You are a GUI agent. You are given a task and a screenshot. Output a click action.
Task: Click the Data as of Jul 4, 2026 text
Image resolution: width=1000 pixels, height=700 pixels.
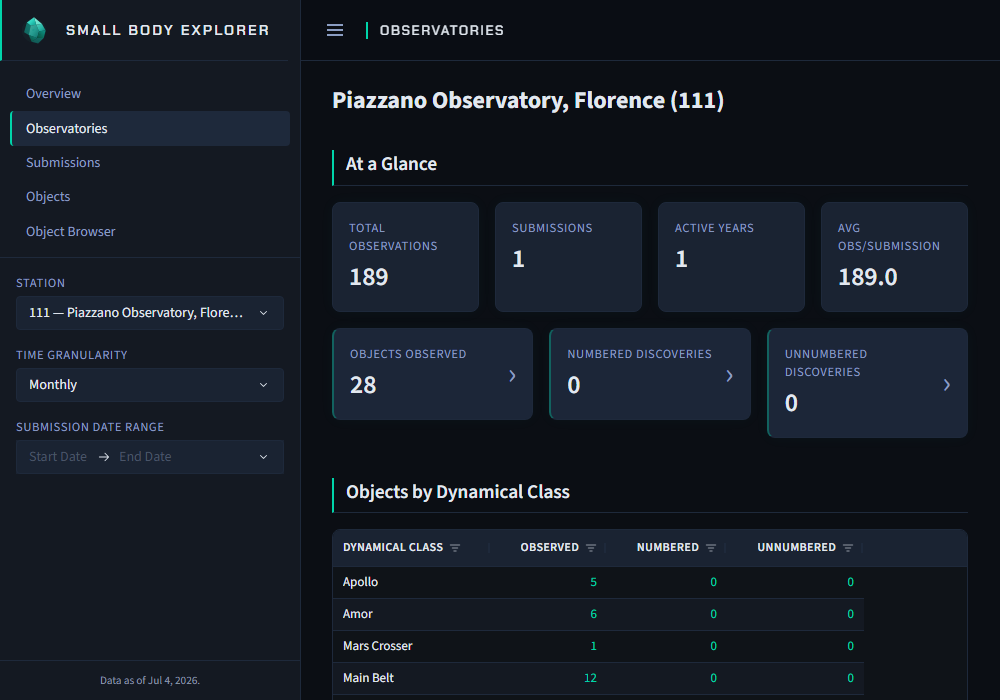[x=150, y=680]
